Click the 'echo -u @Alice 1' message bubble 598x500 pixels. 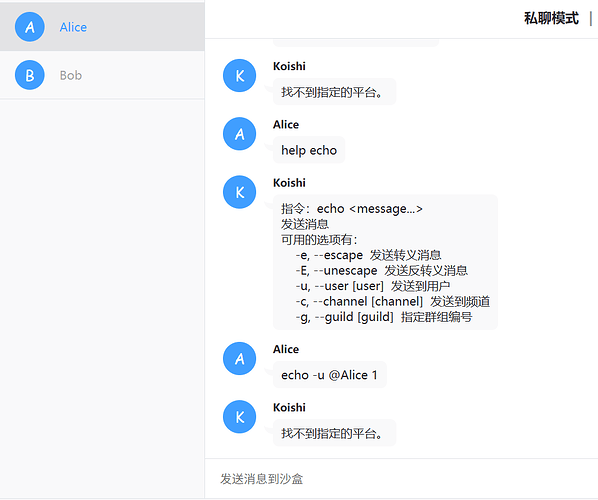tap(330, 375)
